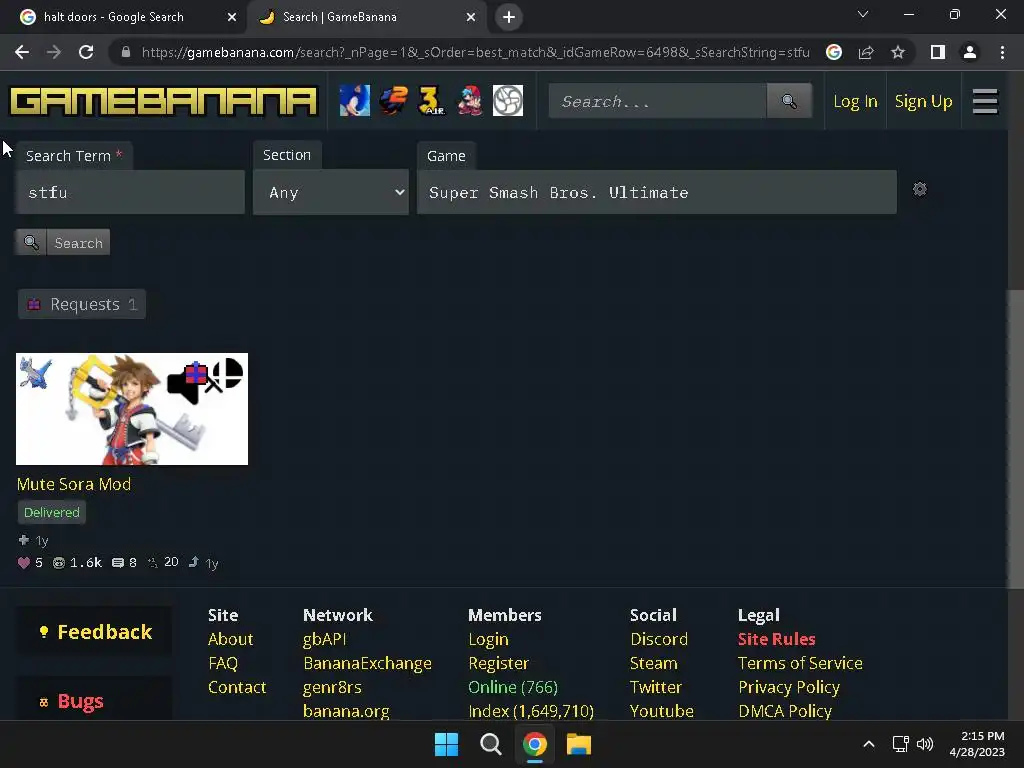Open the Terms of Service link
The width and height of the screenshot is (1024, 768).
point(800,664)
